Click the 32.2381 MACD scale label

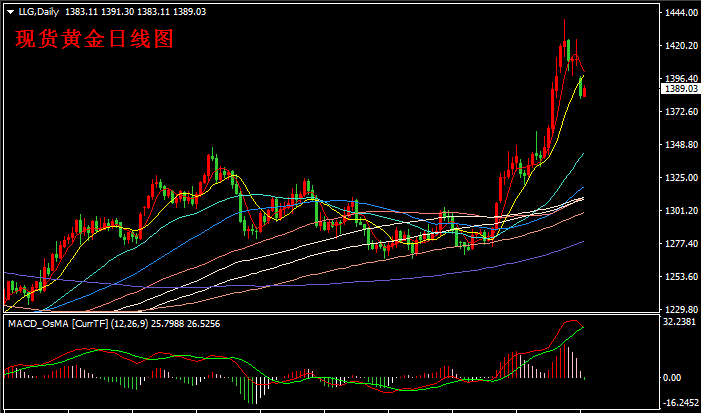(x=681, y=322)
